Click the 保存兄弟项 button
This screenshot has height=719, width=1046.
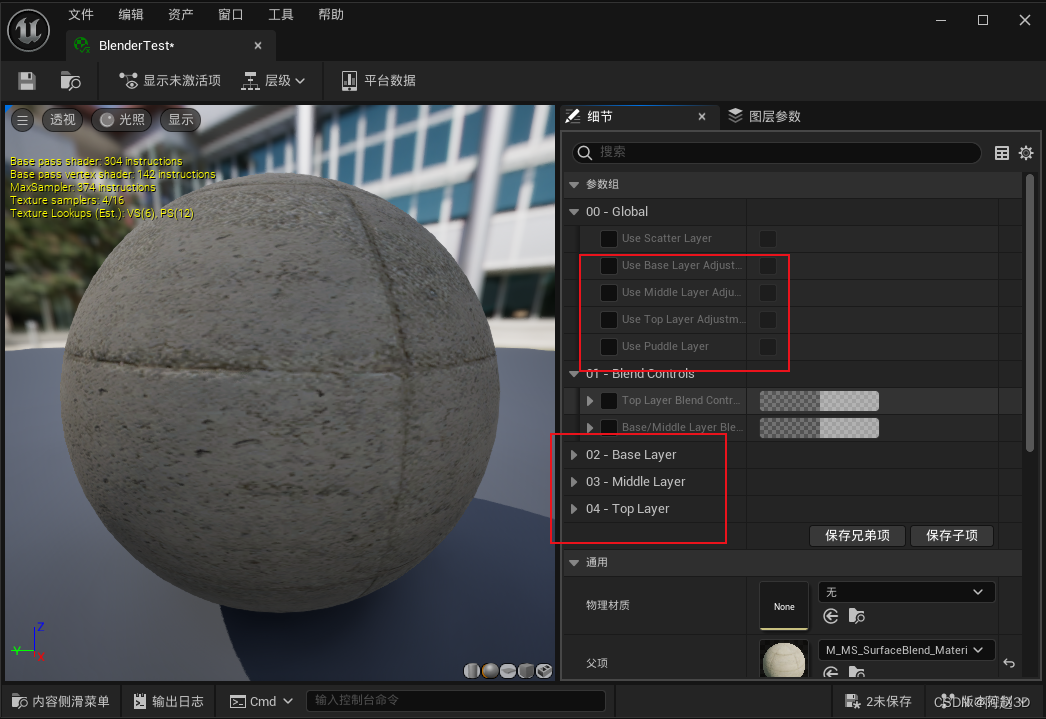(857, 536)
